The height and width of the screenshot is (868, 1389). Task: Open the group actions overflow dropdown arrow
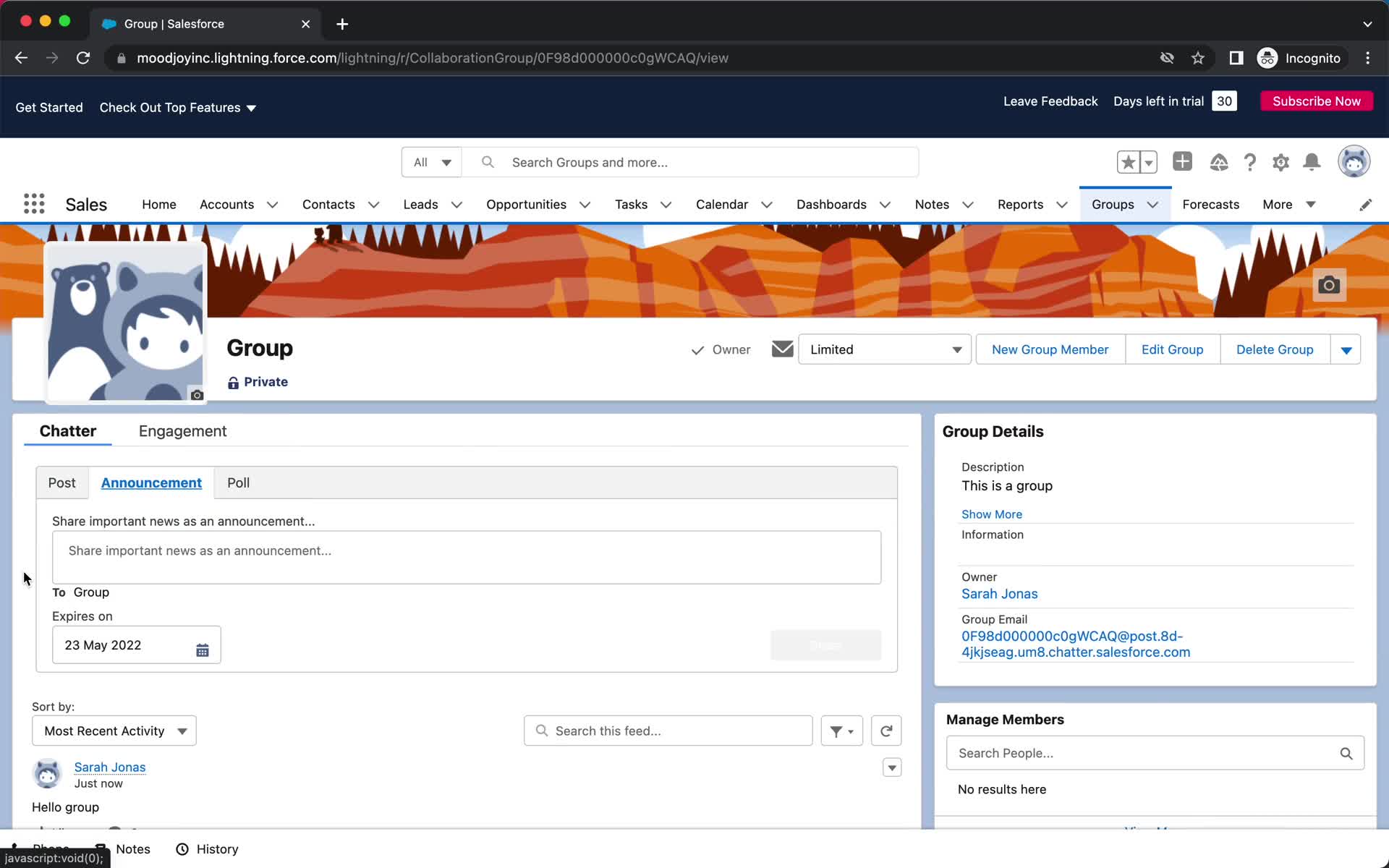(1346, 349)
